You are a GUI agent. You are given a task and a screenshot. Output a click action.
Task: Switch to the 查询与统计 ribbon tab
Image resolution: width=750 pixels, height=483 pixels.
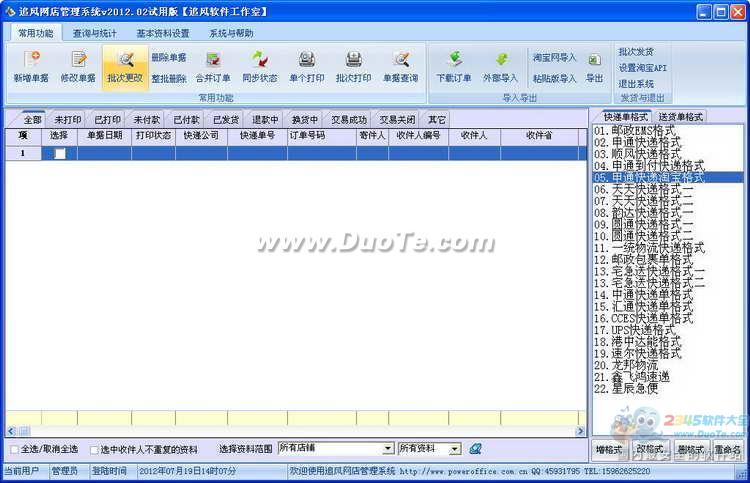point(94,33)
